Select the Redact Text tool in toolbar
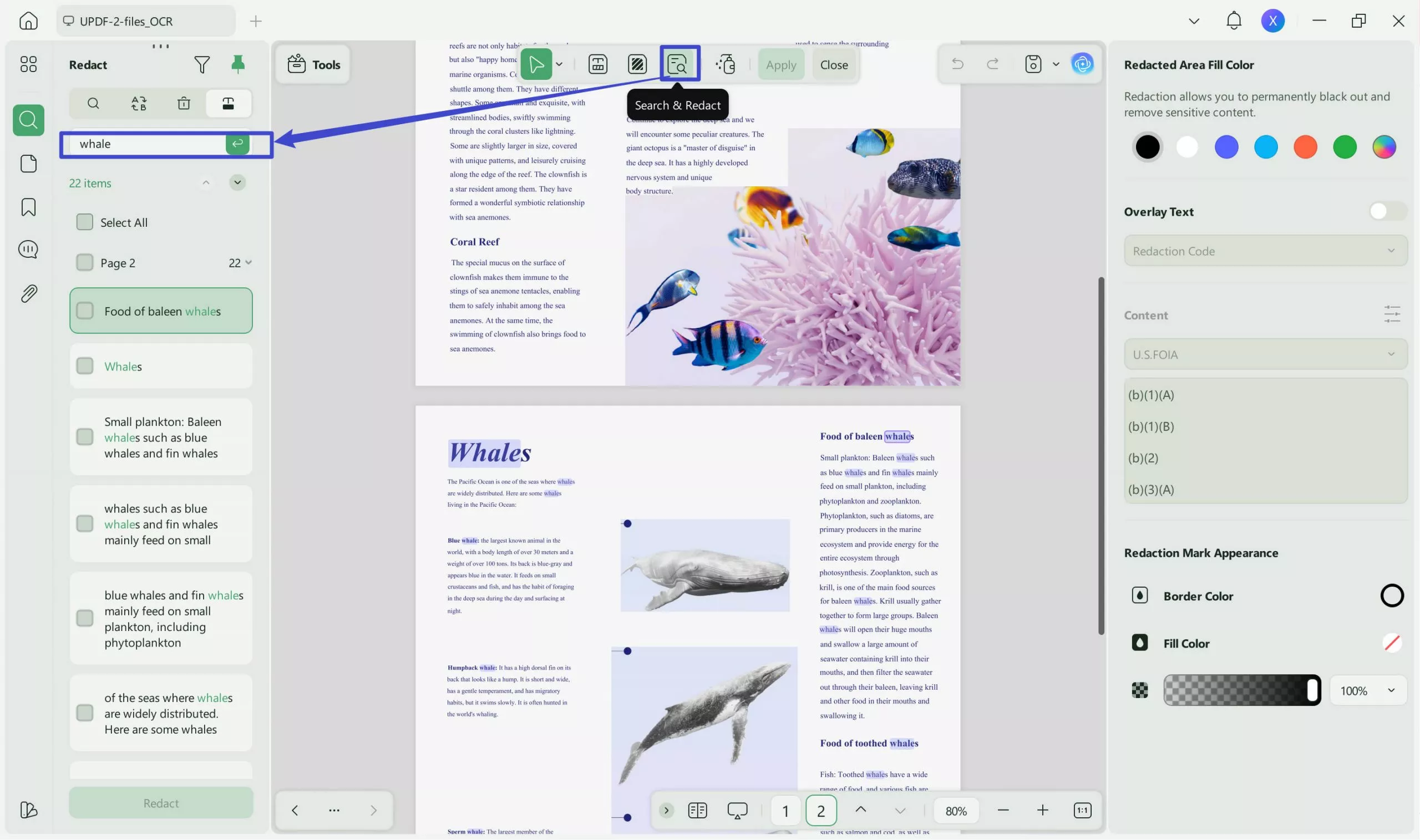This screenshot has height=840, width=1420. tap(598, 64)
